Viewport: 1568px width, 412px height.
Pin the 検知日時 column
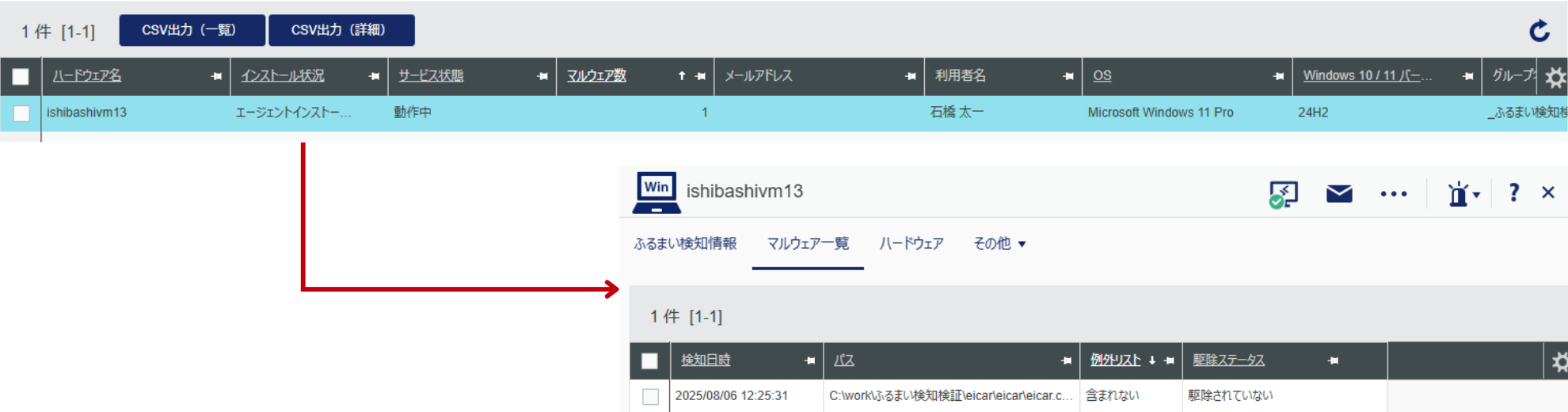(809, 360)
